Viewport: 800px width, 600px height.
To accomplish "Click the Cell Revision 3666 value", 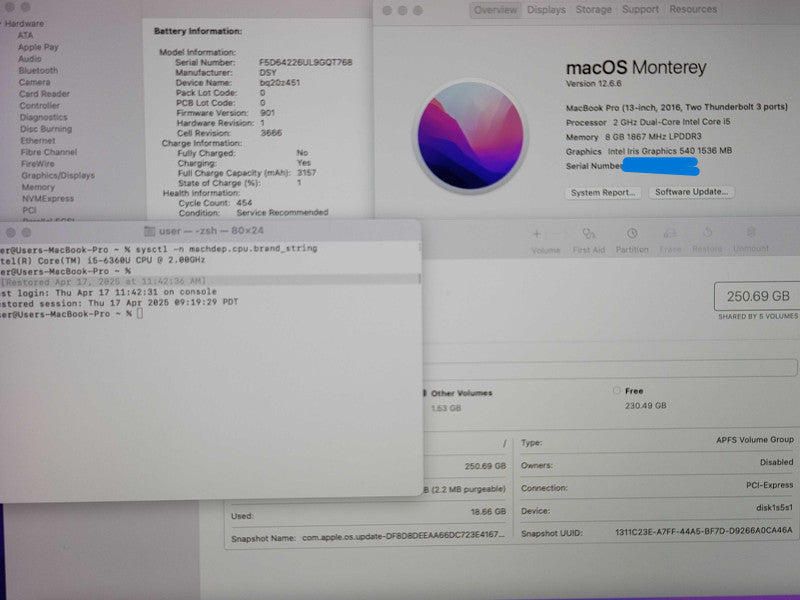I will pyautogui.click(x=271, y=133).
